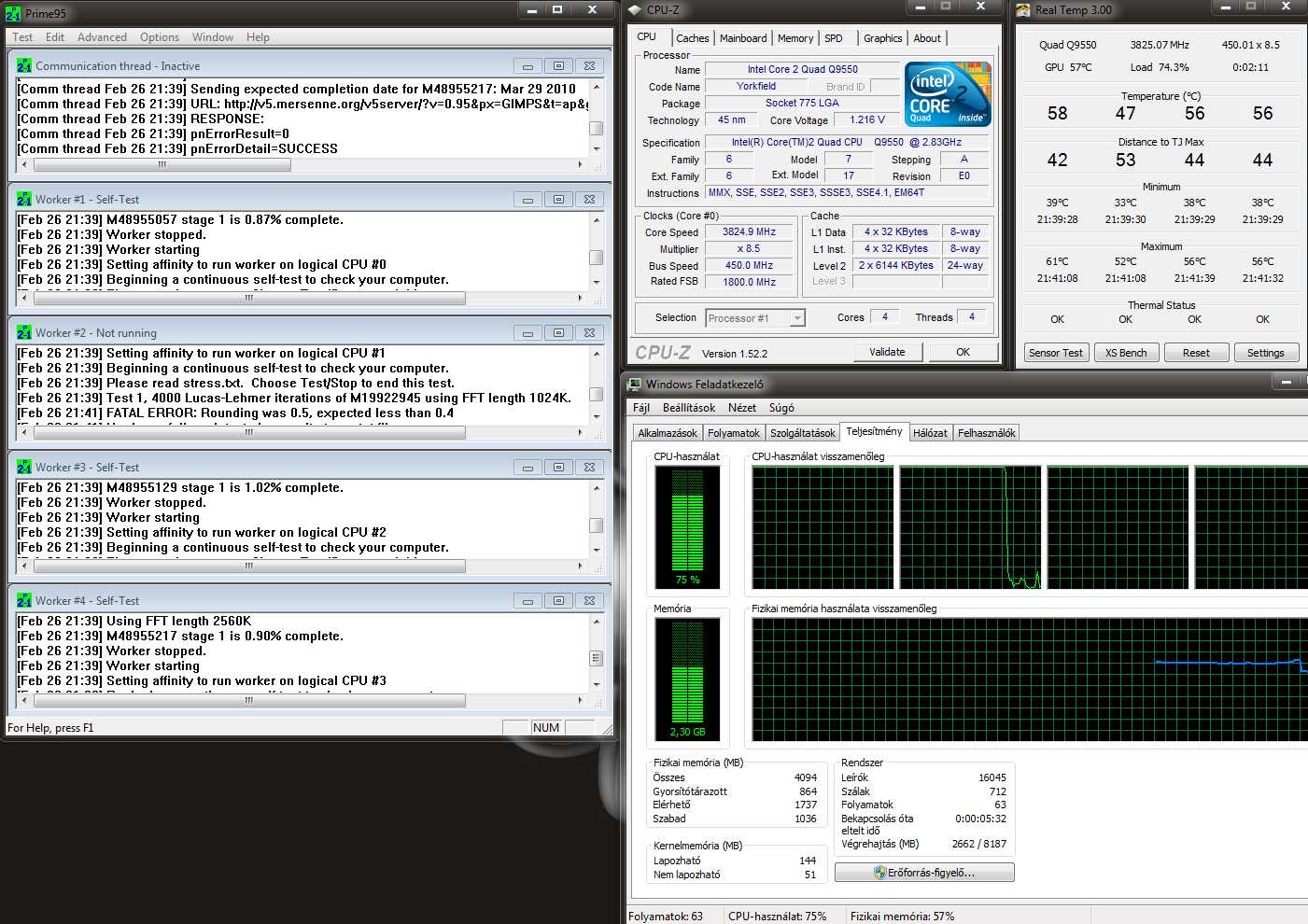Click the Core Voltage value 1.216 V
The width and height of the screenshot is (1308, 924).
866,119
